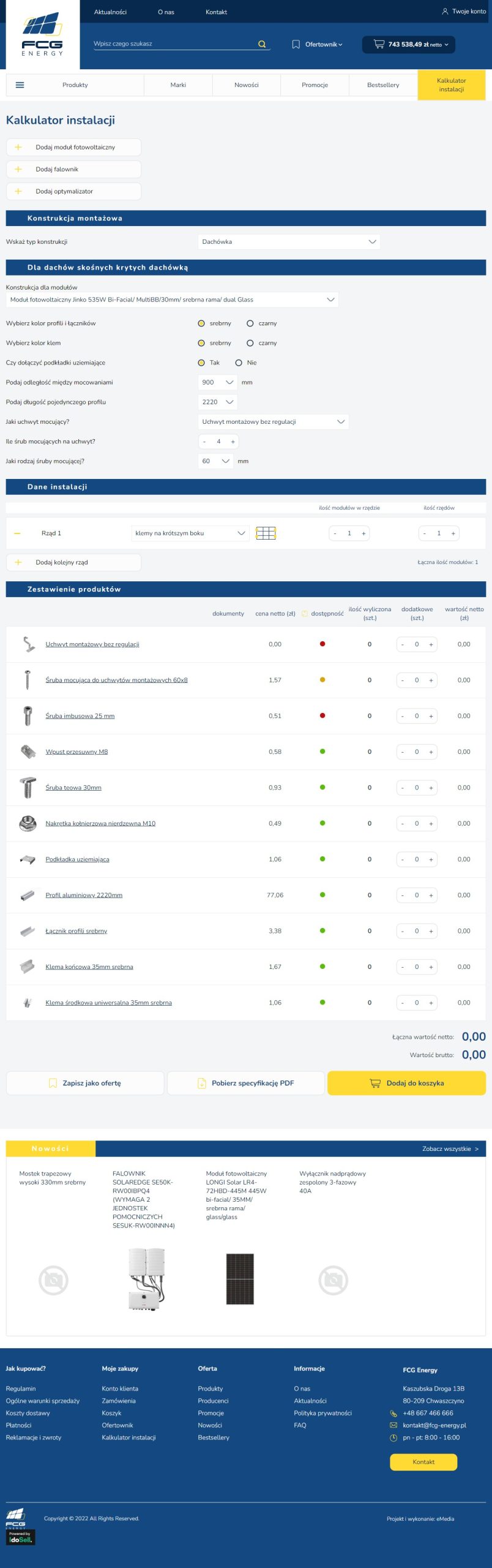This screenshot has height=1568, width=492.
Task: Click the Wpust przesuwny M8 thumbnail
Action: pyautogui.click(x=28, y=752)
